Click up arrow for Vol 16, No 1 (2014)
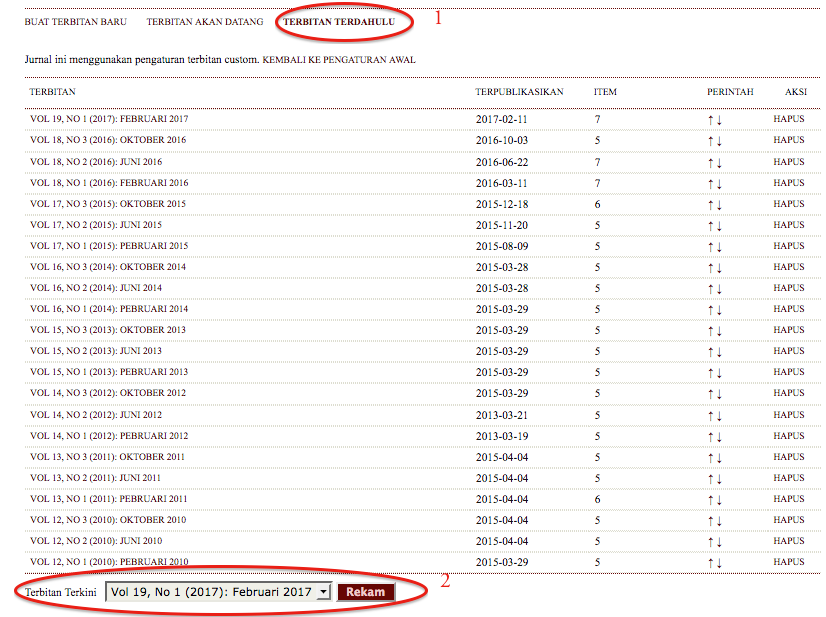This screenshot has width=826, height=617. 710,310
